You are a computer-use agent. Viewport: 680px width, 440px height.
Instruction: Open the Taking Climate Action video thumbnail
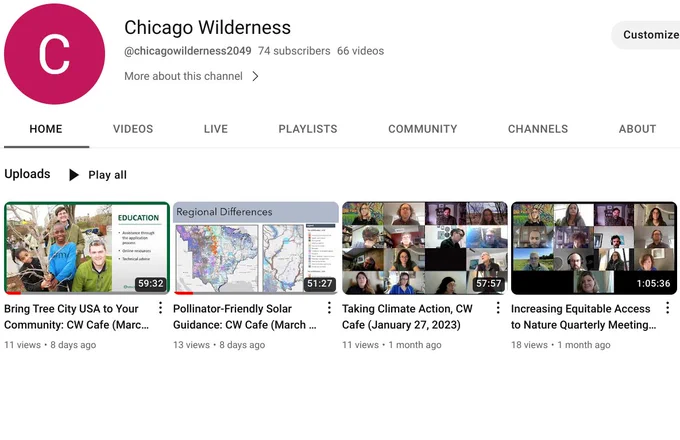point(425,248)
